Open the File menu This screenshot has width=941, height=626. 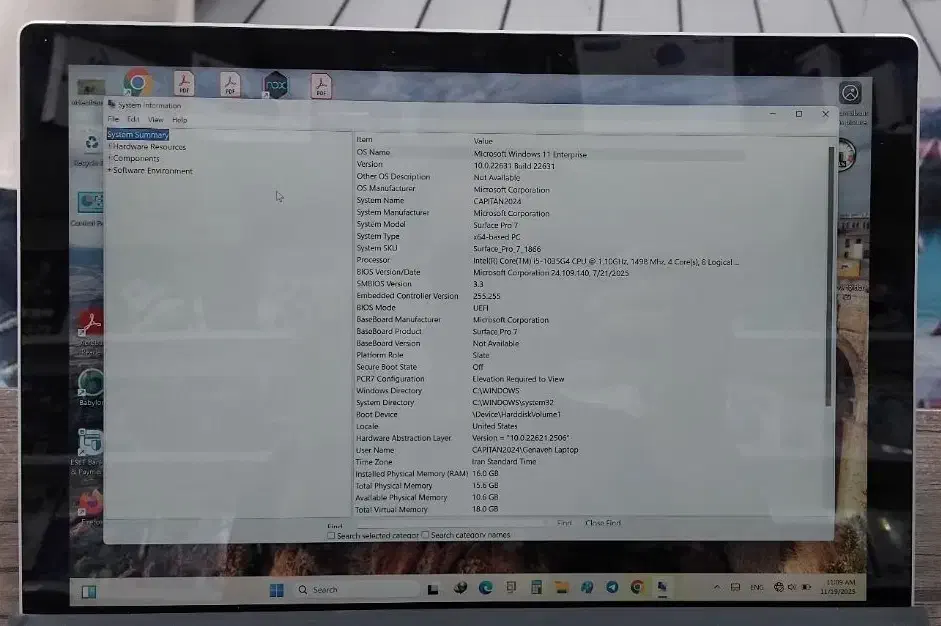[x=113, y=119]
